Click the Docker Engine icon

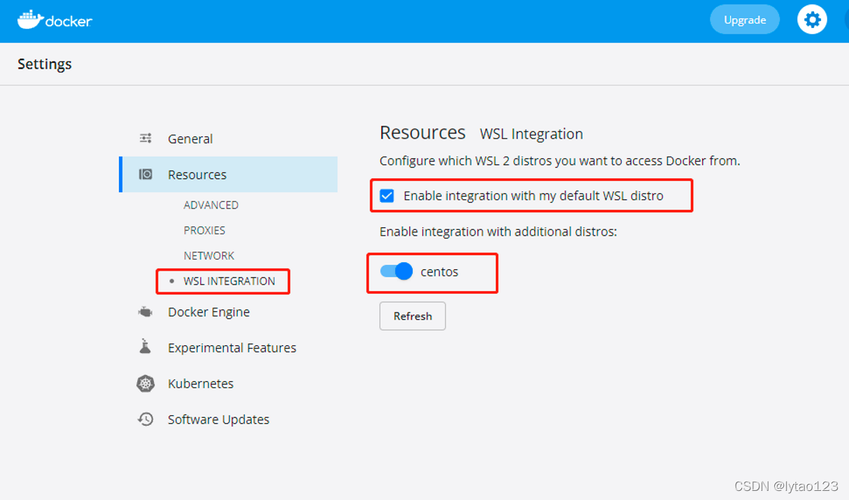[x=145, y=312]
